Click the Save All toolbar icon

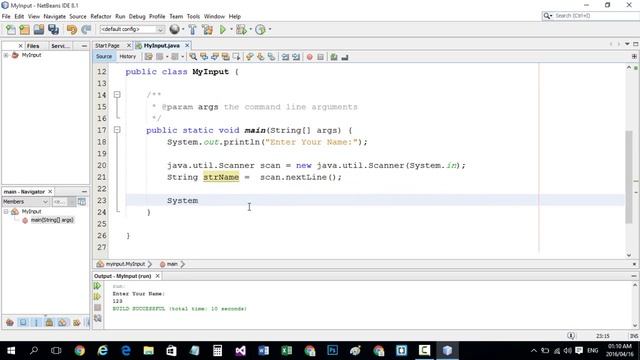pos(53,29)
